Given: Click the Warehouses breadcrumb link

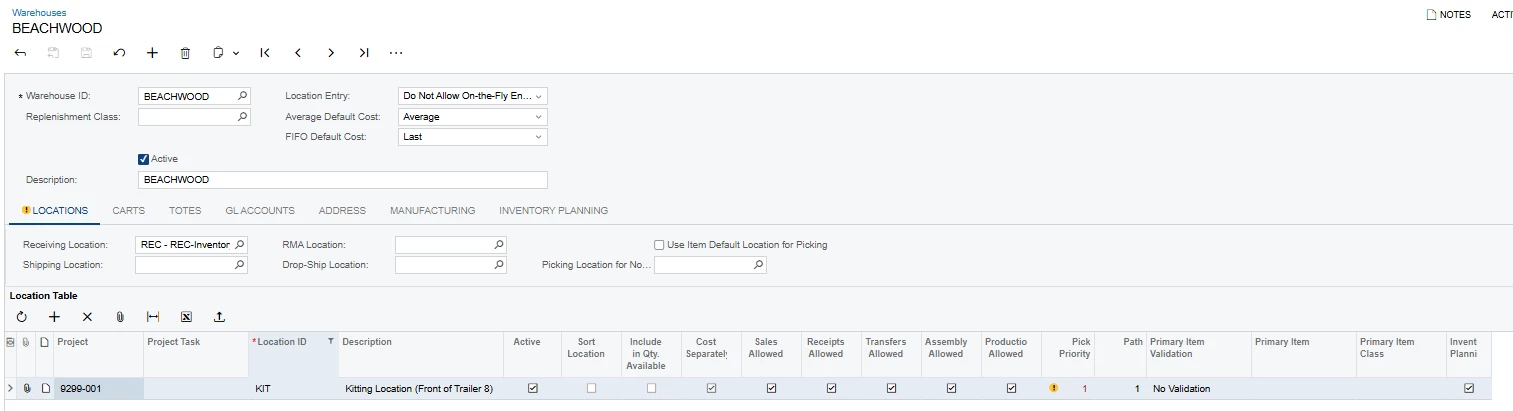Looking at the screenshot, I should (39, 13).
